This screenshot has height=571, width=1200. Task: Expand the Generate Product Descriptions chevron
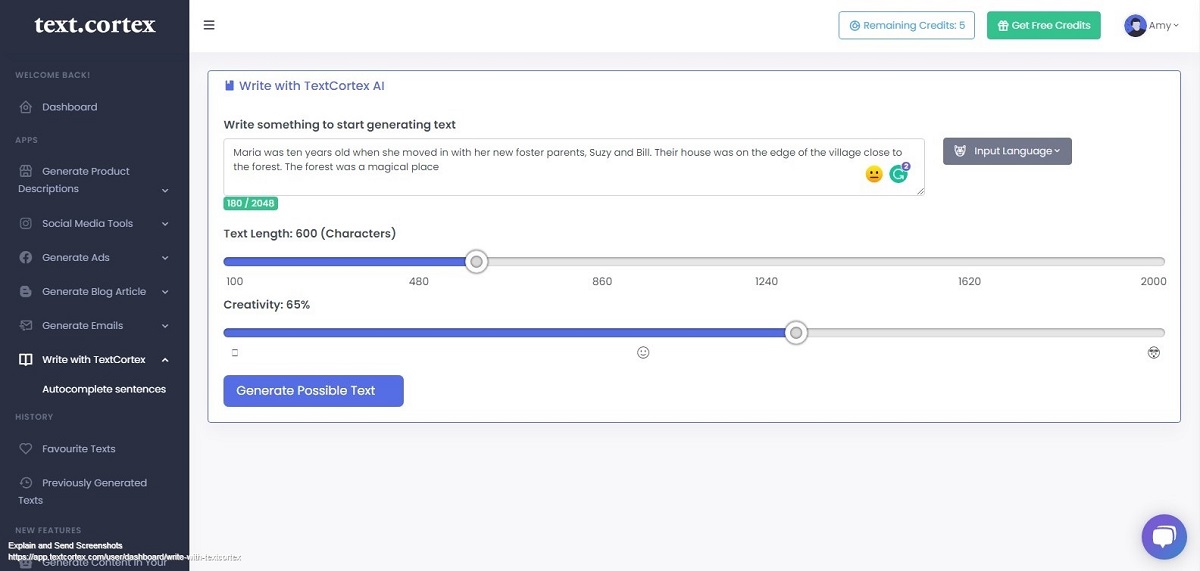click(x=165, y=190)
